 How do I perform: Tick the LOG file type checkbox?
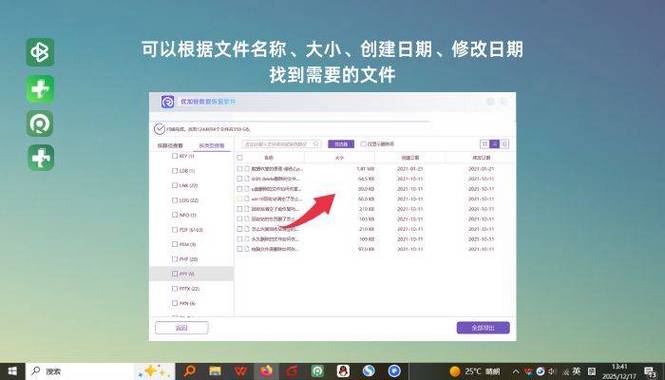175,200
